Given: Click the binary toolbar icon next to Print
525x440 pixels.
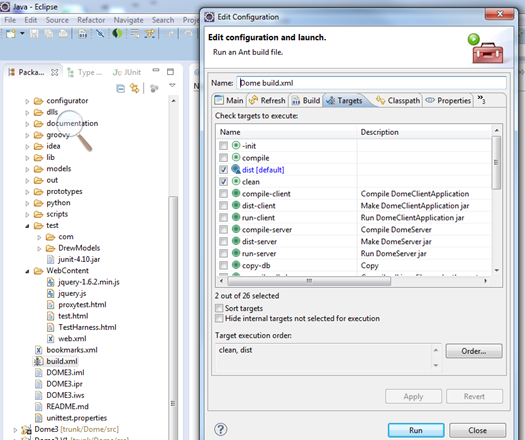Looking at the screenshot, I should (82, 33).
